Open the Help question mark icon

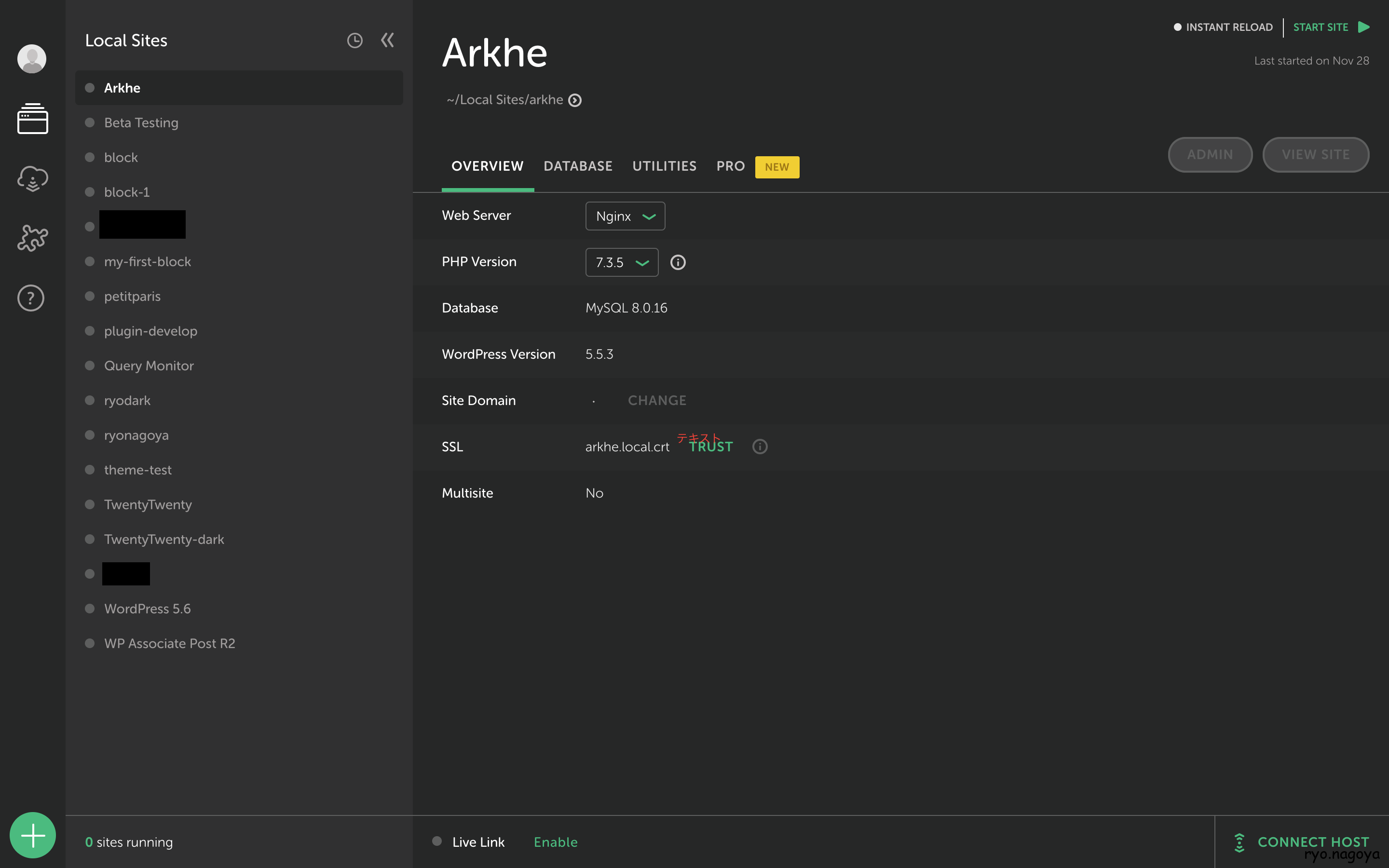point(31,298)
